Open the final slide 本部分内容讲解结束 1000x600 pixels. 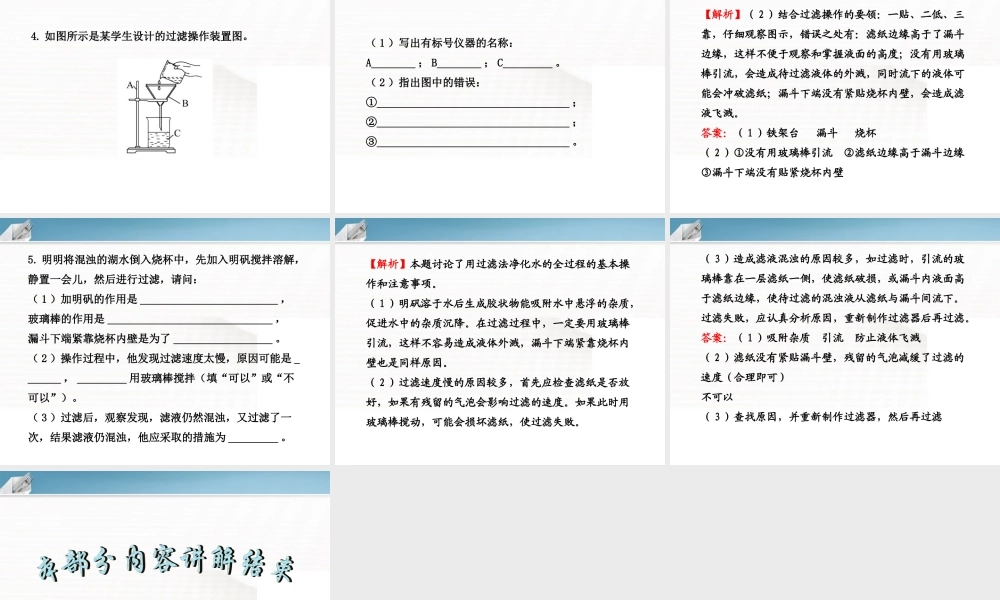point(165,535)
